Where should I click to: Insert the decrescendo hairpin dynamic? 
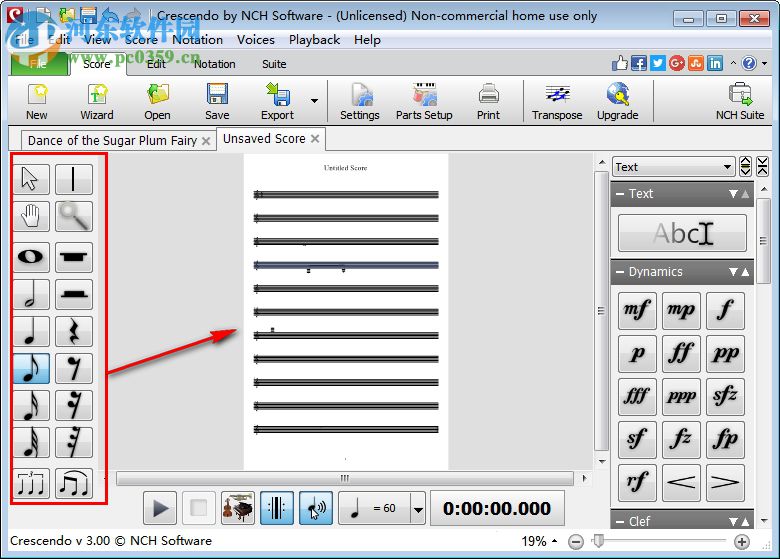[725, 482]
